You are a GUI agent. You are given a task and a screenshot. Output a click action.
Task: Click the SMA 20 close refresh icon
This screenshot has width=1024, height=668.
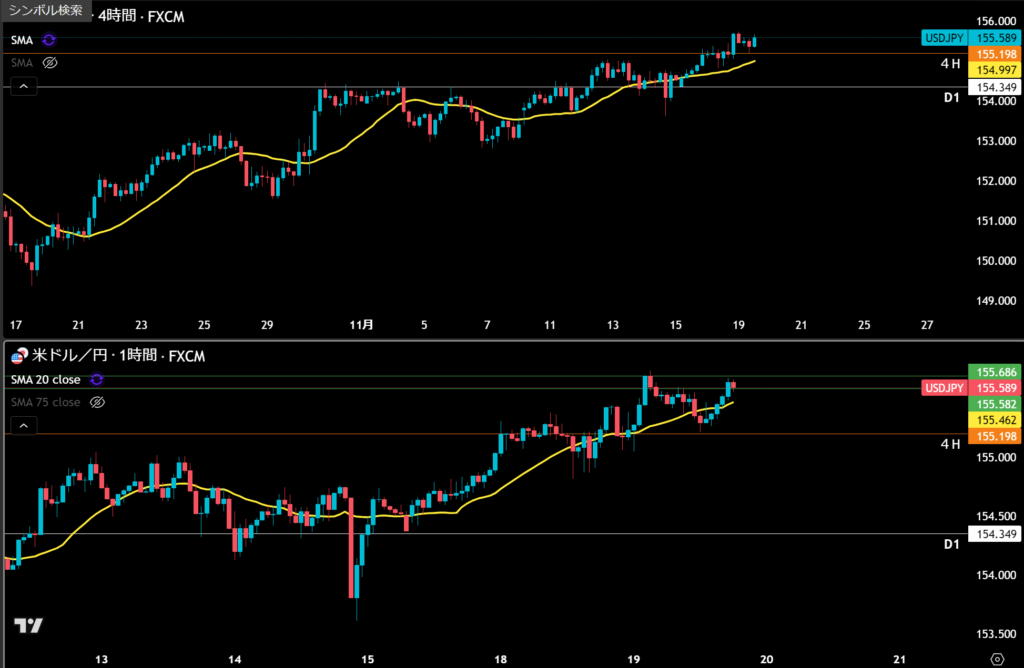[x=97, y=380]
